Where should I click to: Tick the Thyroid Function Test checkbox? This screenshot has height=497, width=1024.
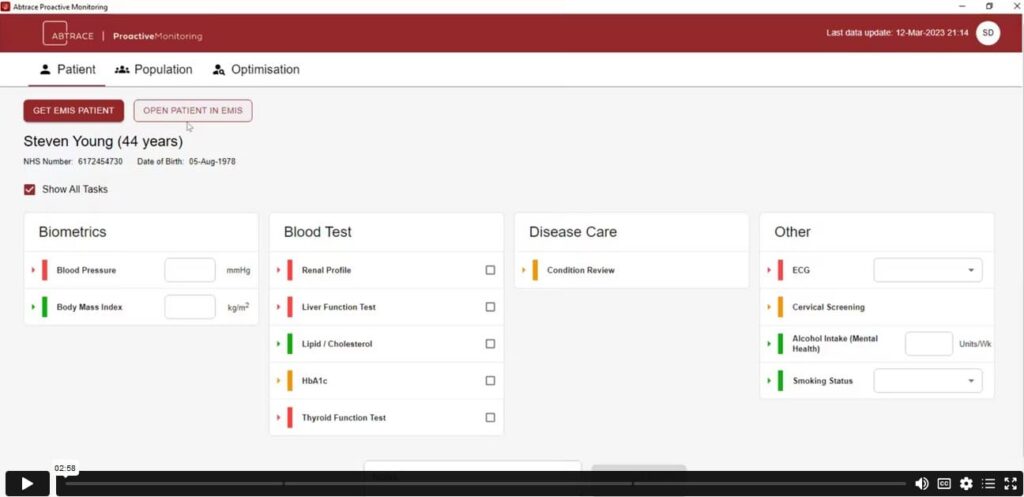coord(490,417)
